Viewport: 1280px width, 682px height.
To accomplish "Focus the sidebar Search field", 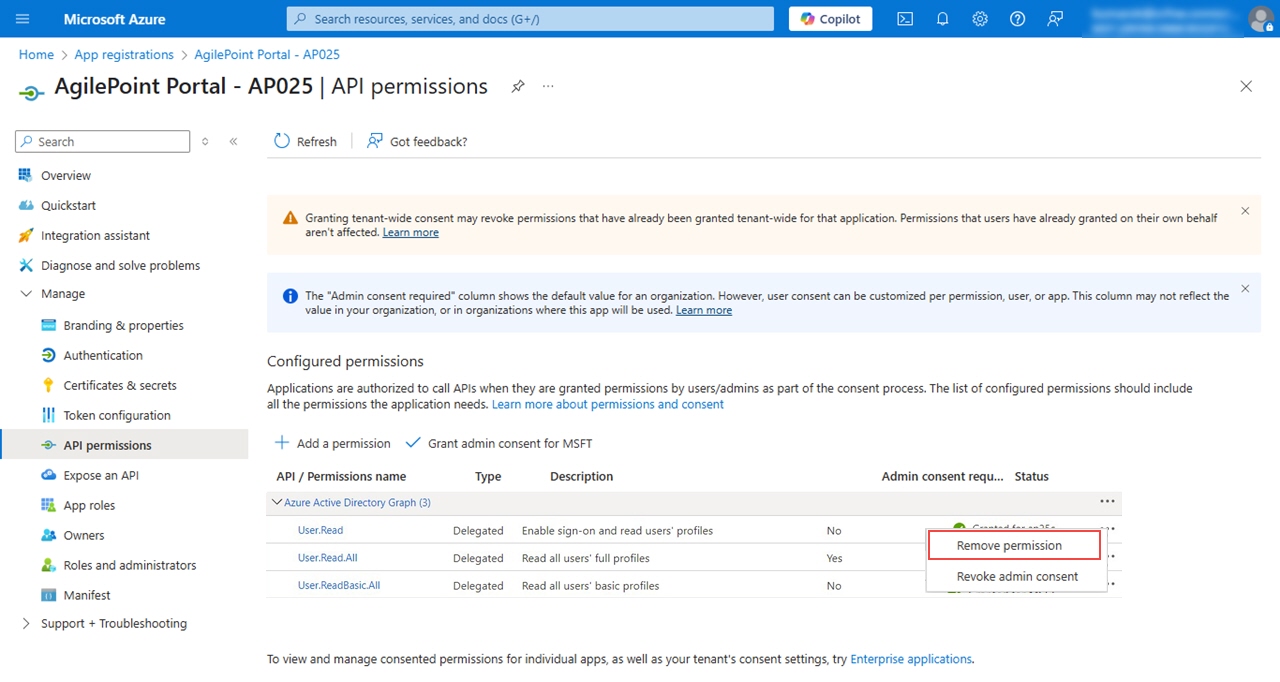I will (103, 142).
